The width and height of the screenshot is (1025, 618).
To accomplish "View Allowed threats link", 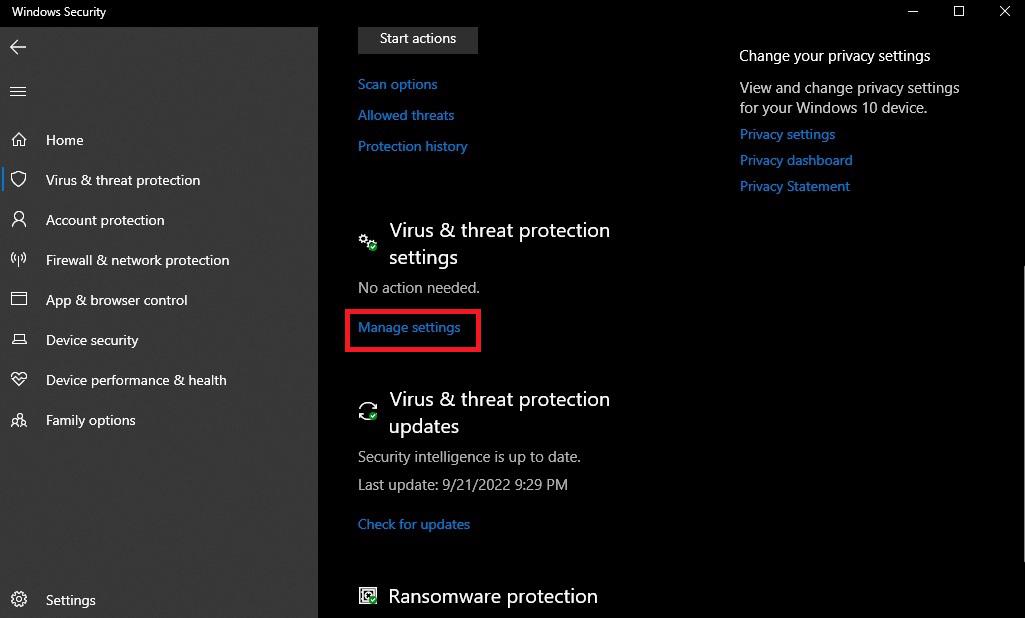I will [406, 115].
